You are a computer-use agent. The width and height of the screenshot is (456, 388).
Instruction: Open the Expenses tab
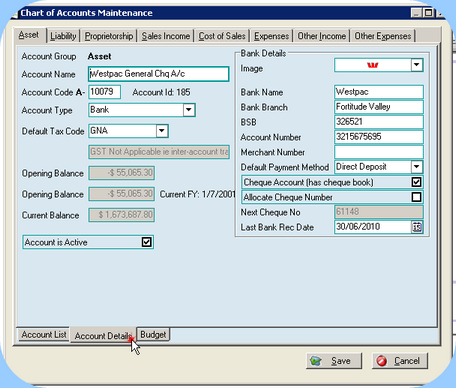(x=271, y=36)
